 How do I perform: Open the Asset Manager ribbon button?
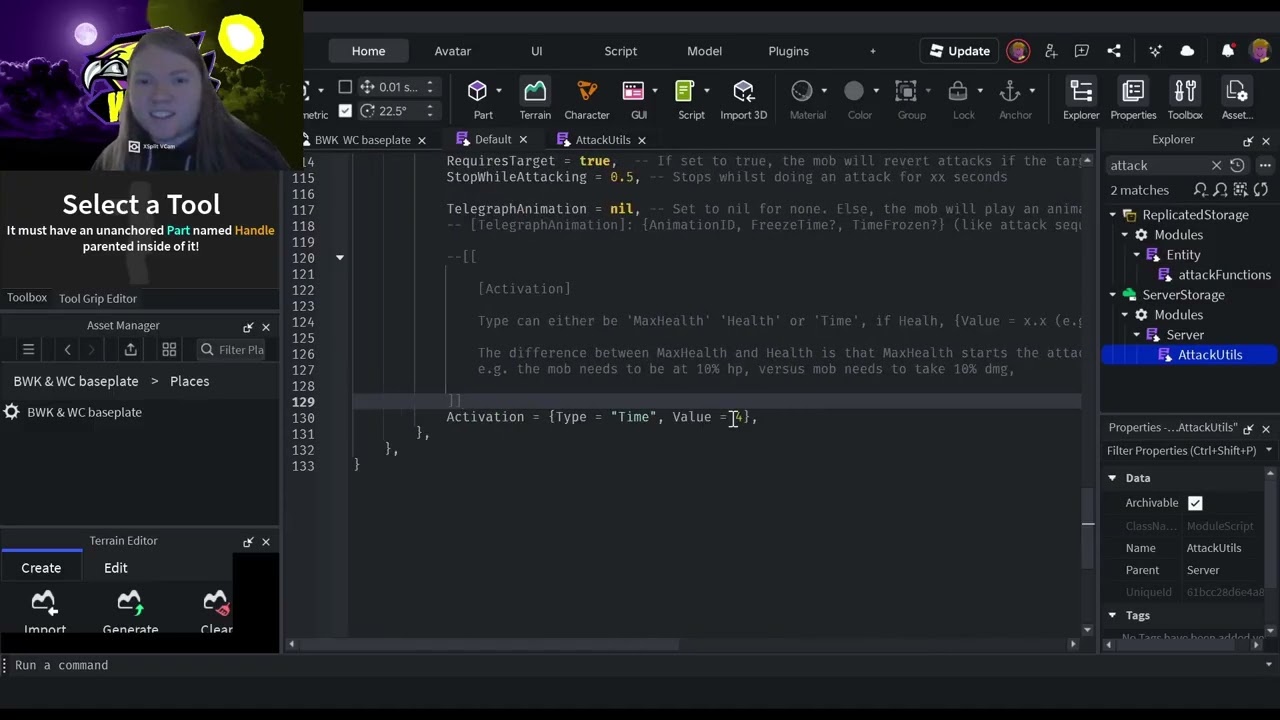[x=1237, y=99]
